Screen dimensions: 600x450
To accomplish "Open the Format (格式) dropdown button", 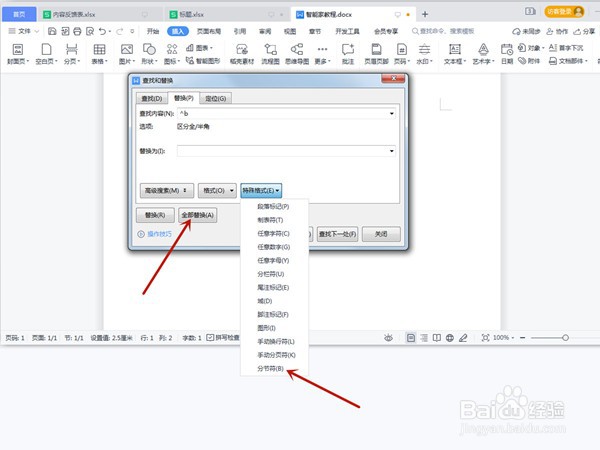I will click(x=217, y=191).
